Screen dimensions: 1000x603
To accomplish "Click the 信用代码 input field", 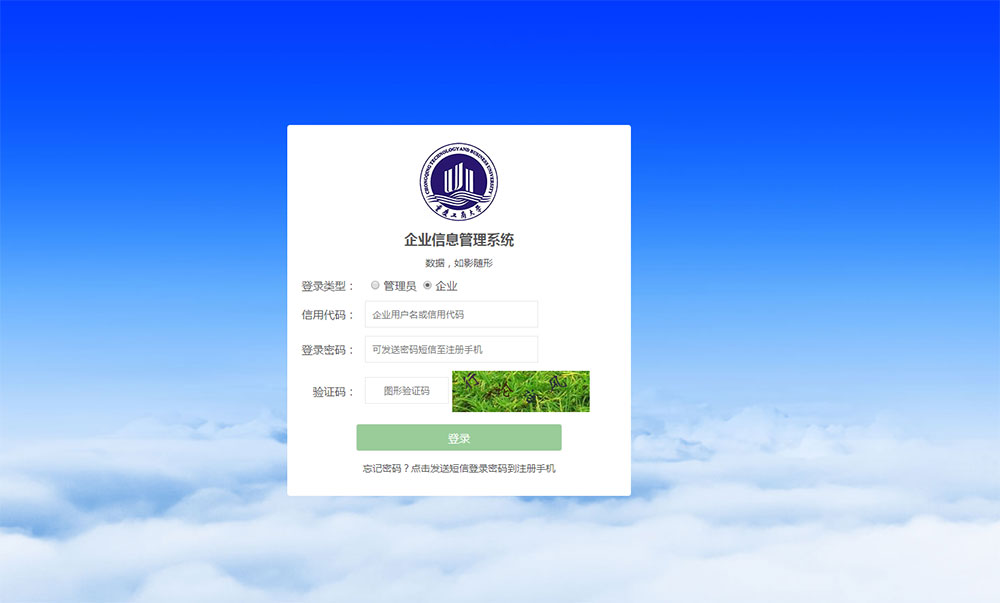I will coord(450,314).
